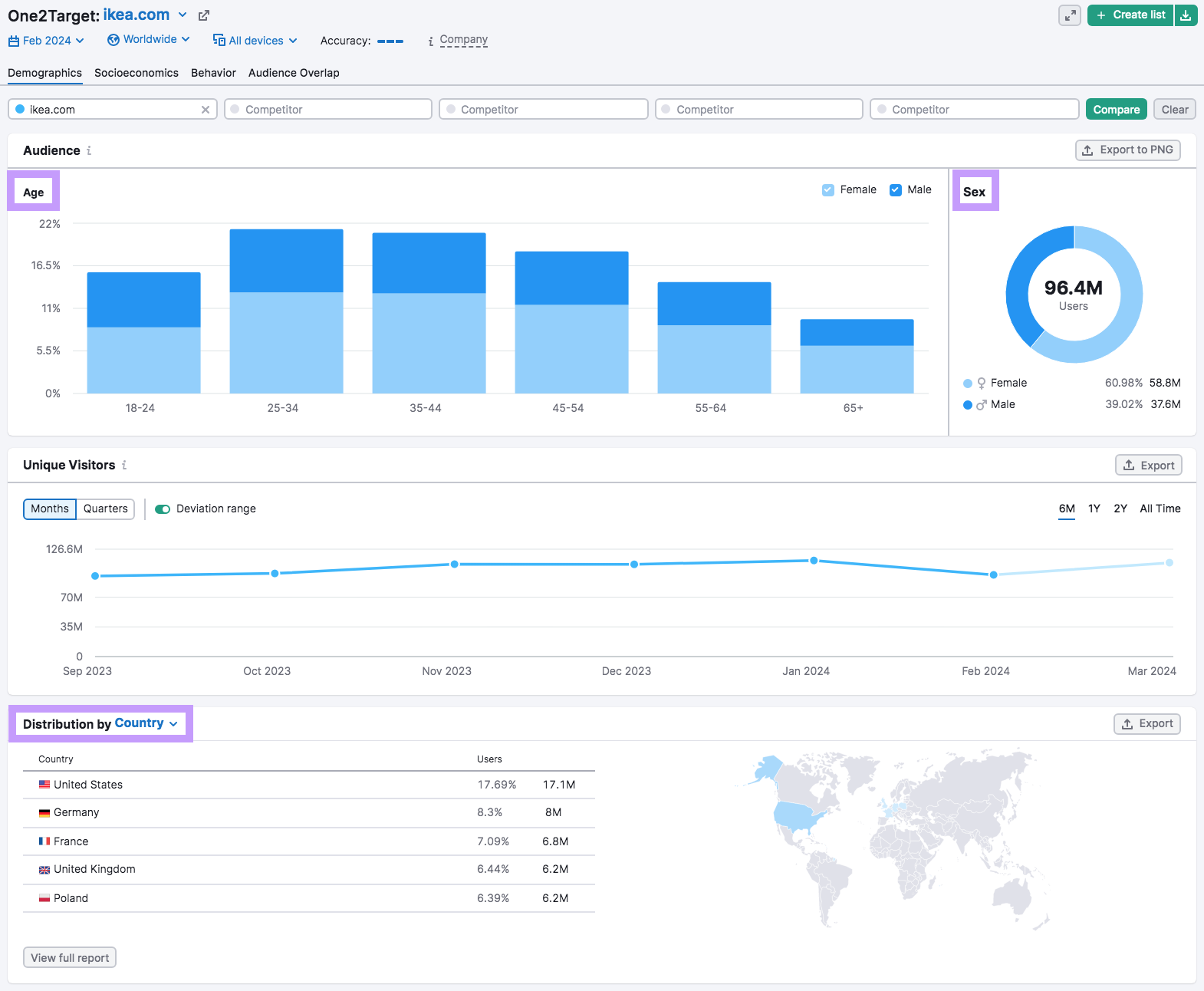Click the Feb 2024 data point on chart
Viewport: 1204px width, 991px height.
coord(993,575)
